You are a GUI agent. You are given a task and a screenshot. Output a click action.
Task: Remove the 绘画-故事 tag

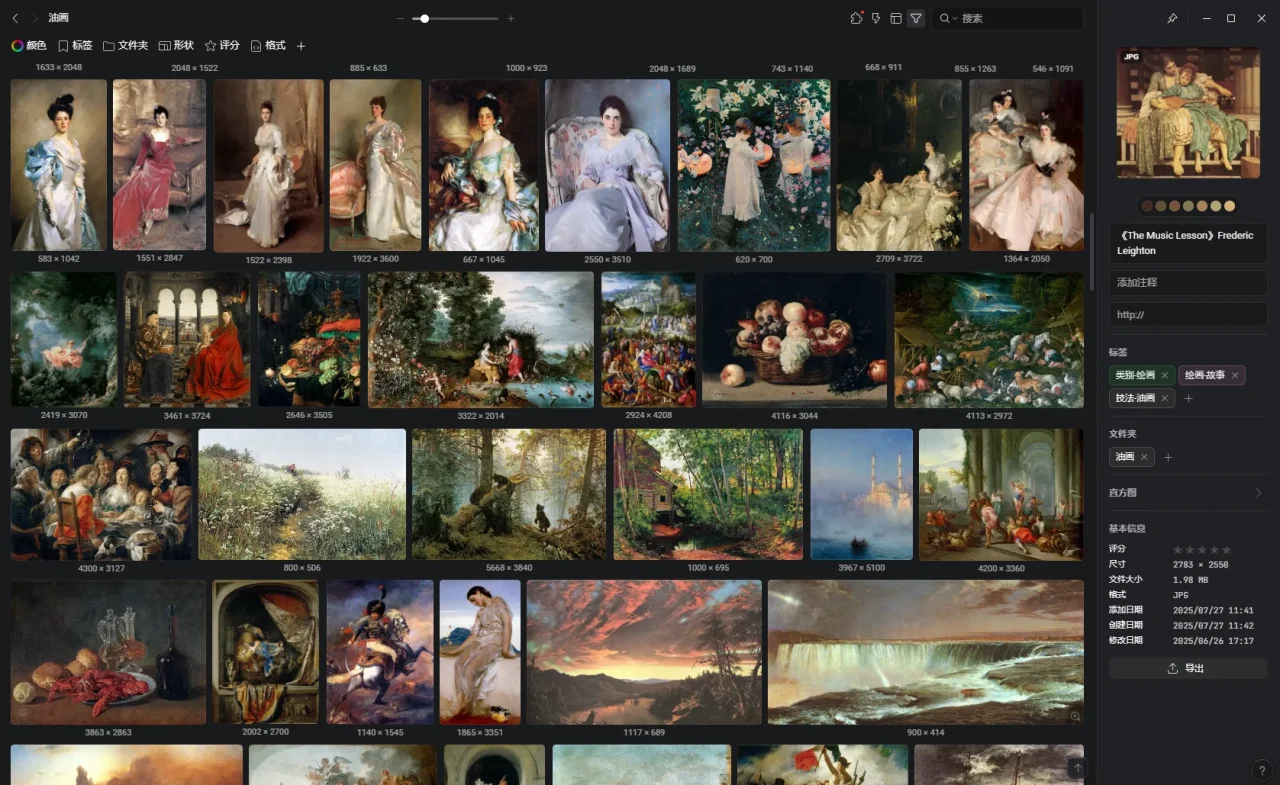(1235, 376)
